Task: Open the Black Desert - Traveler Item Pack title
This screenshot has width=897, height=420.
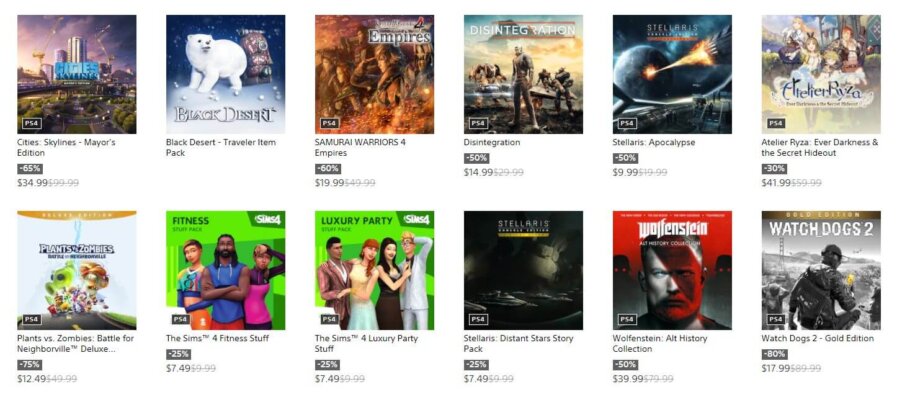Action: point(221,148)
